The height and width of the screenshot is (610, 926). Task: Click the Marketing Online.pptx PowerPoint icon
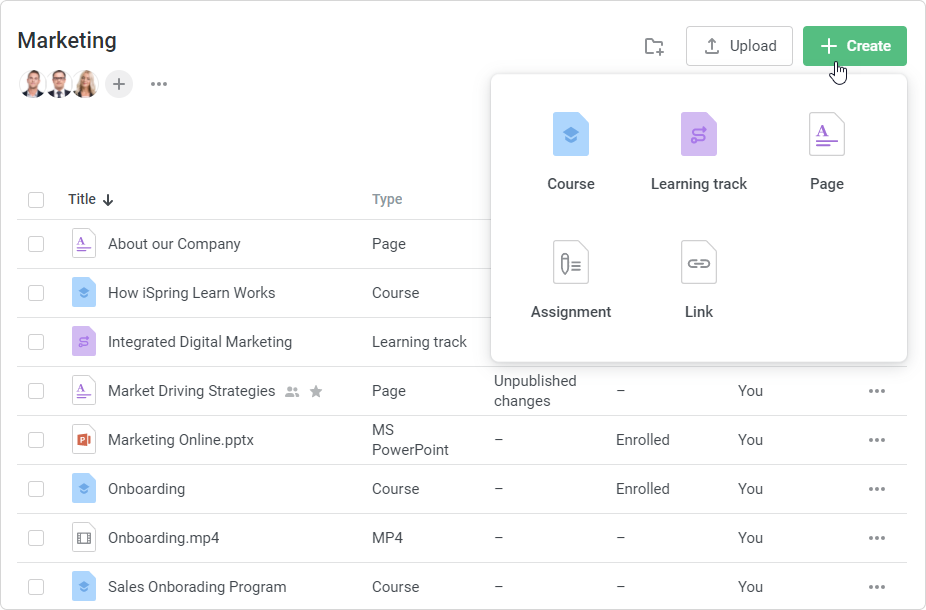click(x=84, y=440)
